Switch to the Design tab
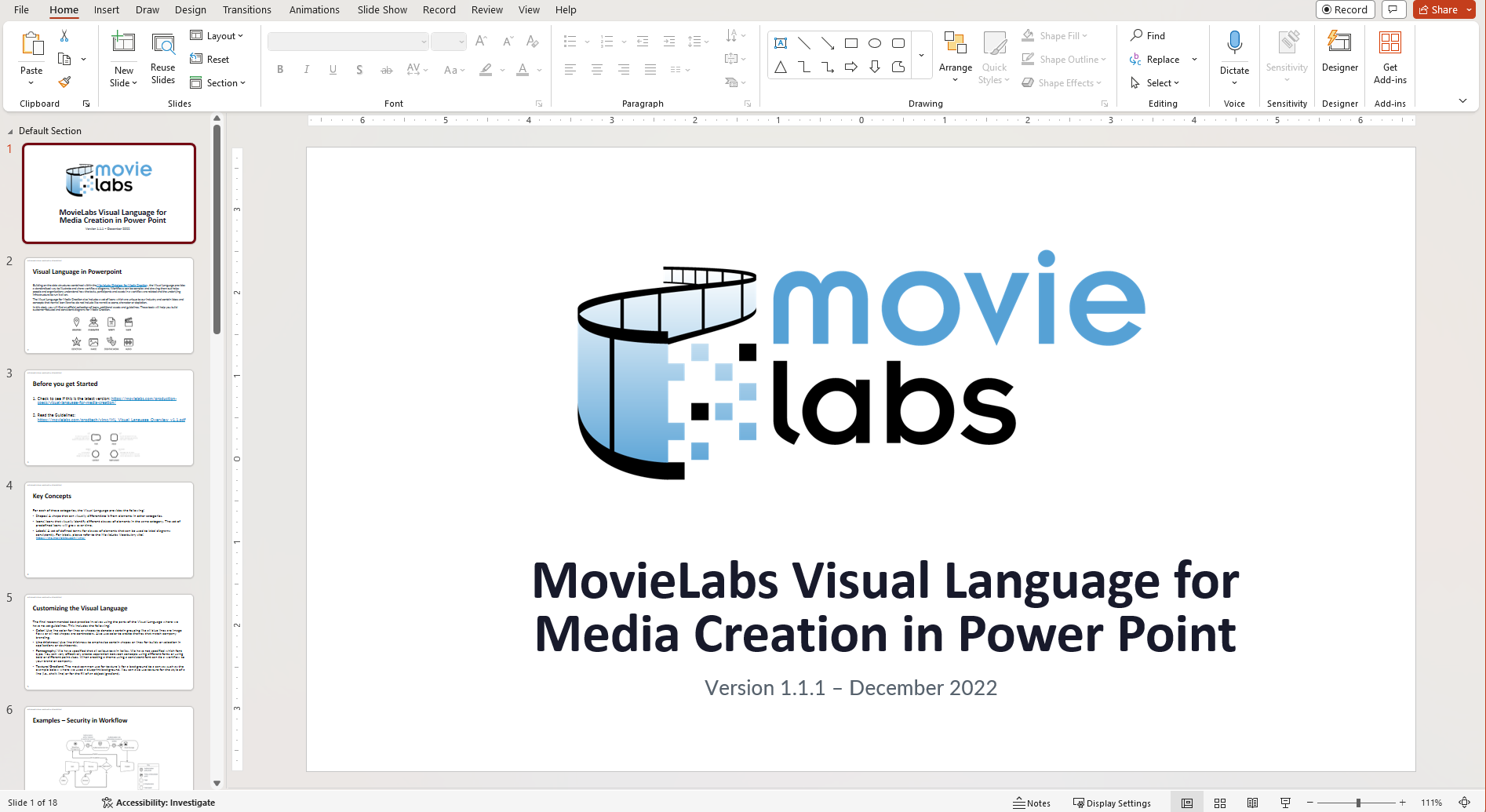Viewport: 1486px width, 812px height. tap(191, 9)
